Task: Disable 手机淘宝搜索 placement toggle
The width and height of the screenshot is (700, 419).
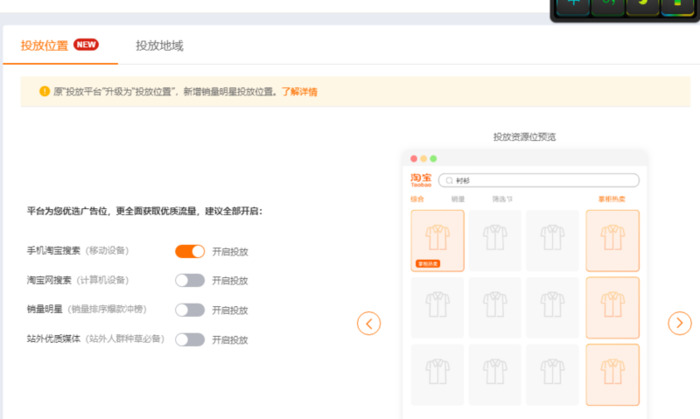Action: click(x=189, y=251)
